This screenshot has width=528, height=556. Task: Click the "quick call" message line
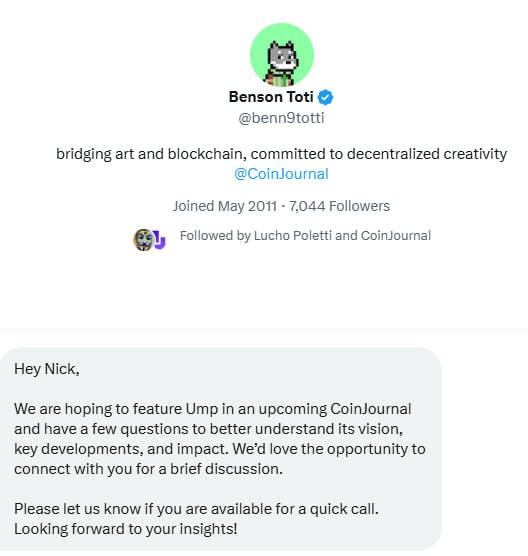click(x=196, y=509)
